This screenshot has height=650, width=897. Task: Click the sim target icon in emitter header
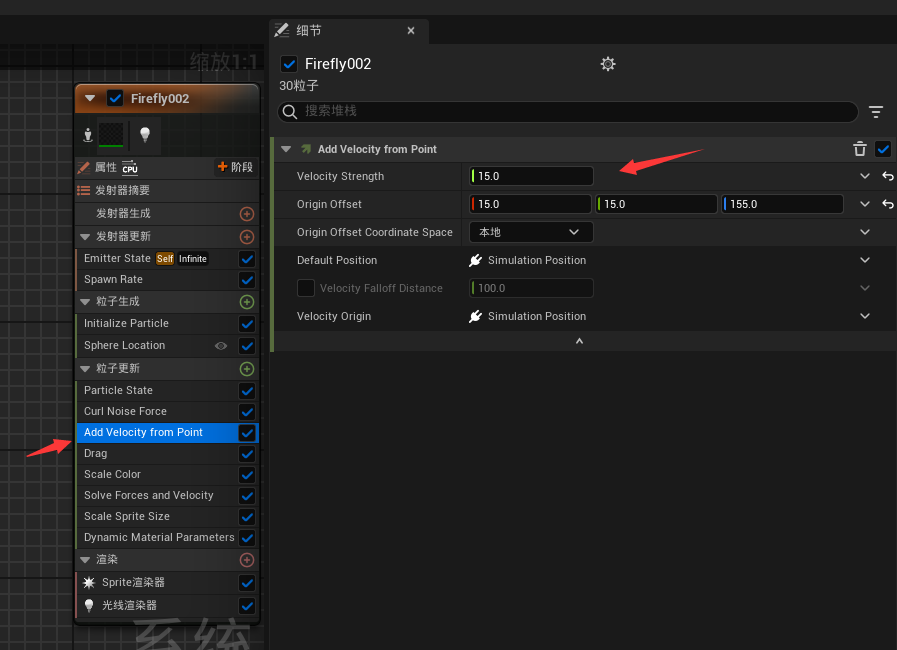(88, 135)
